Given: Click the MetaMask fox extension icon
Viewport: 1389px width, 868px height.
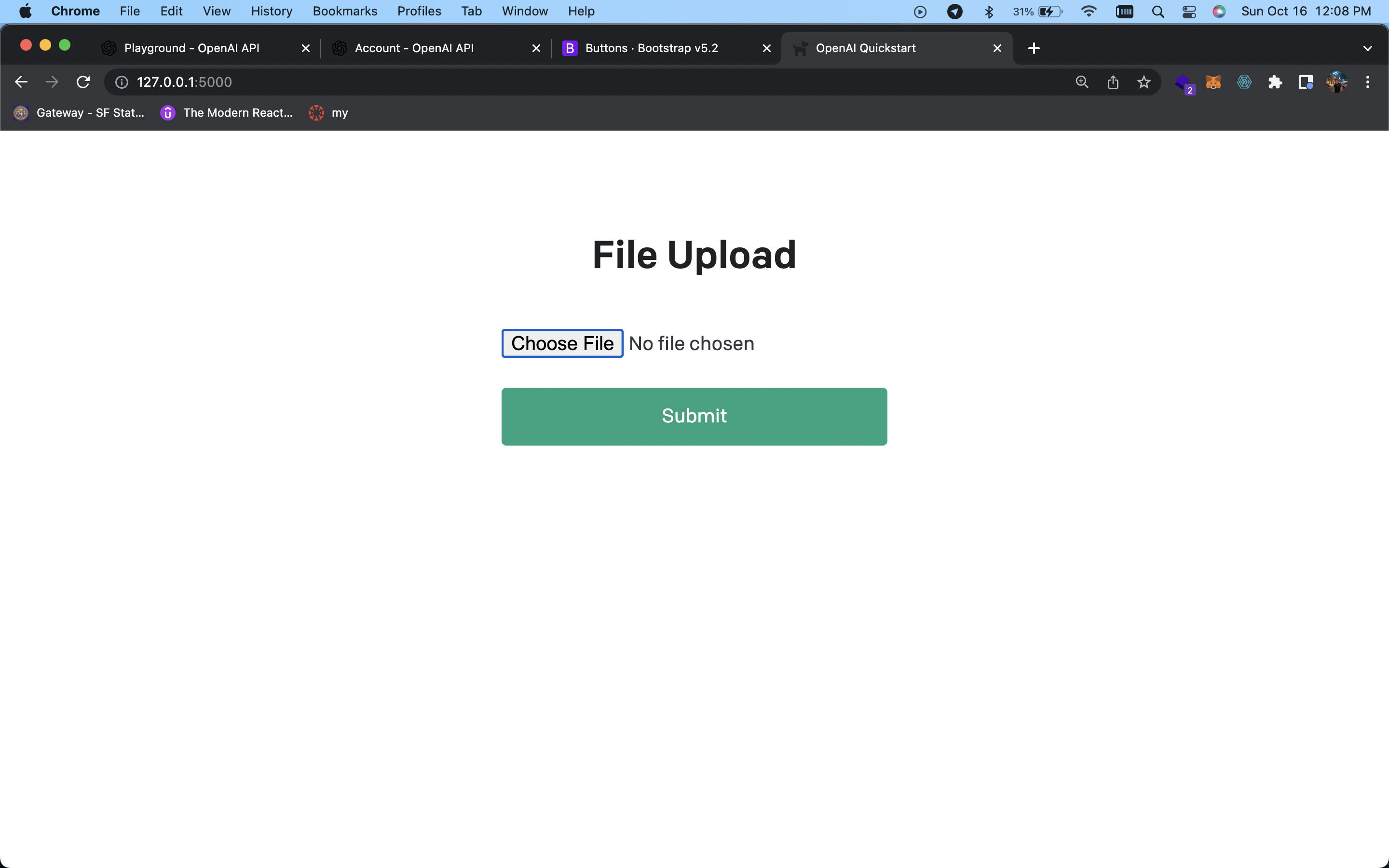Looking at the screenshot, I should 1213,82.
